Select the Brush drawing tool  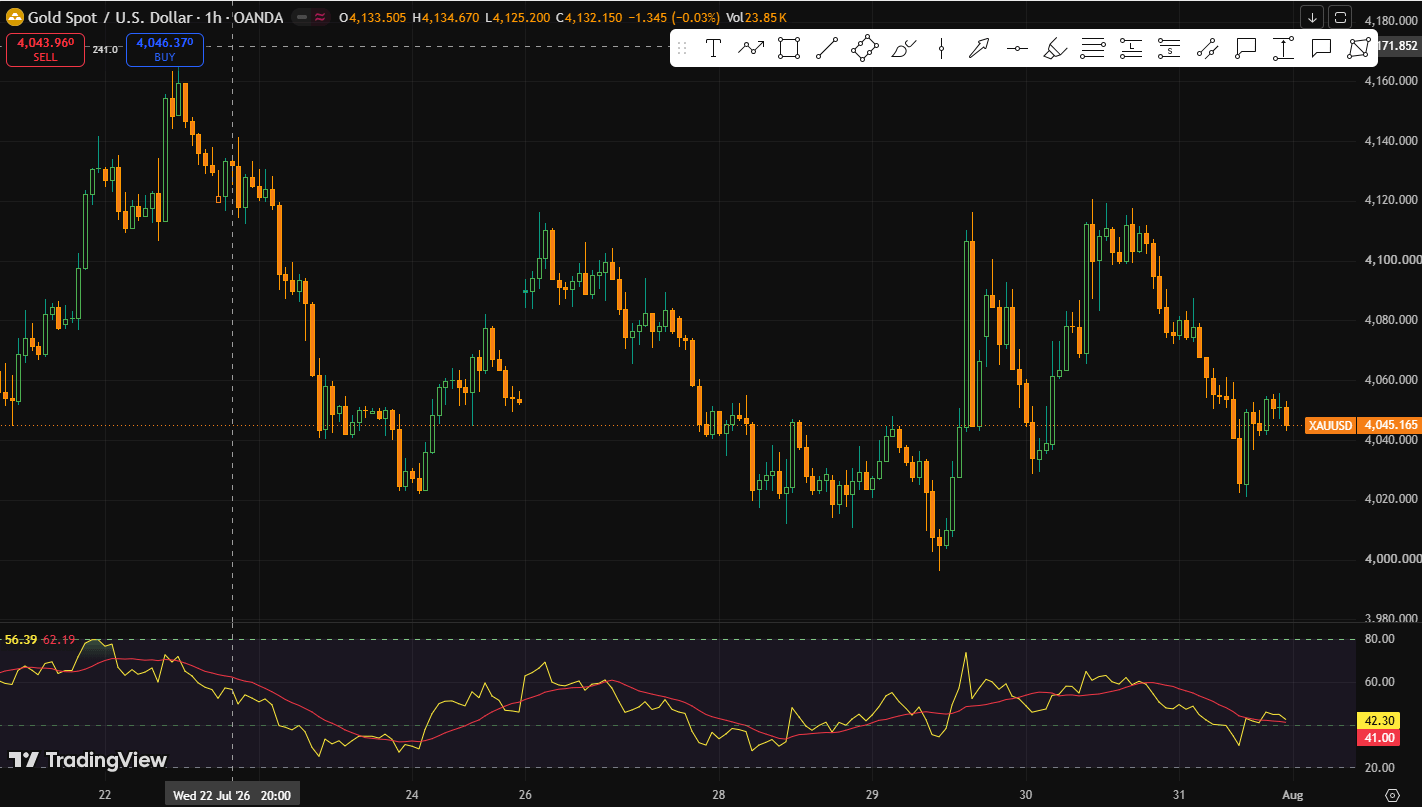coord(903,48)
